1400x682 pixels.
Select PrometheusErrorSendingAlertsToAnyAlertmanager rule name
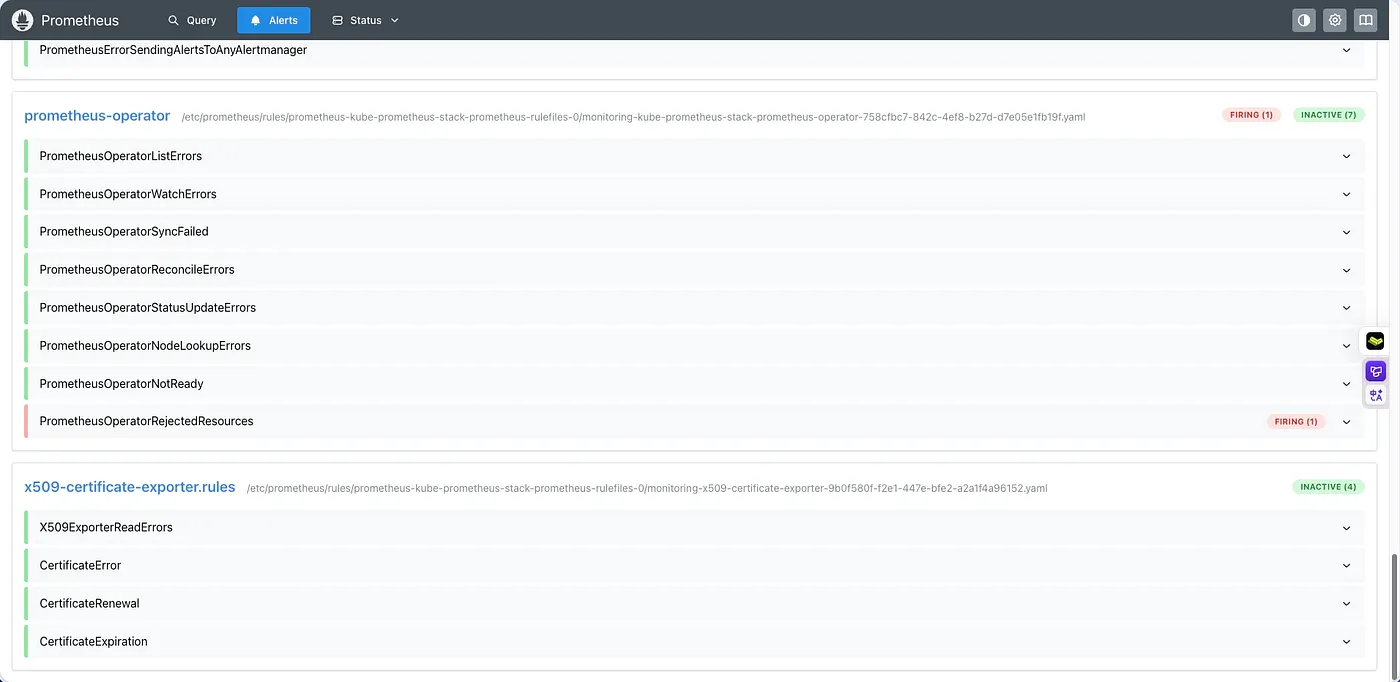(x=173, y=50)
